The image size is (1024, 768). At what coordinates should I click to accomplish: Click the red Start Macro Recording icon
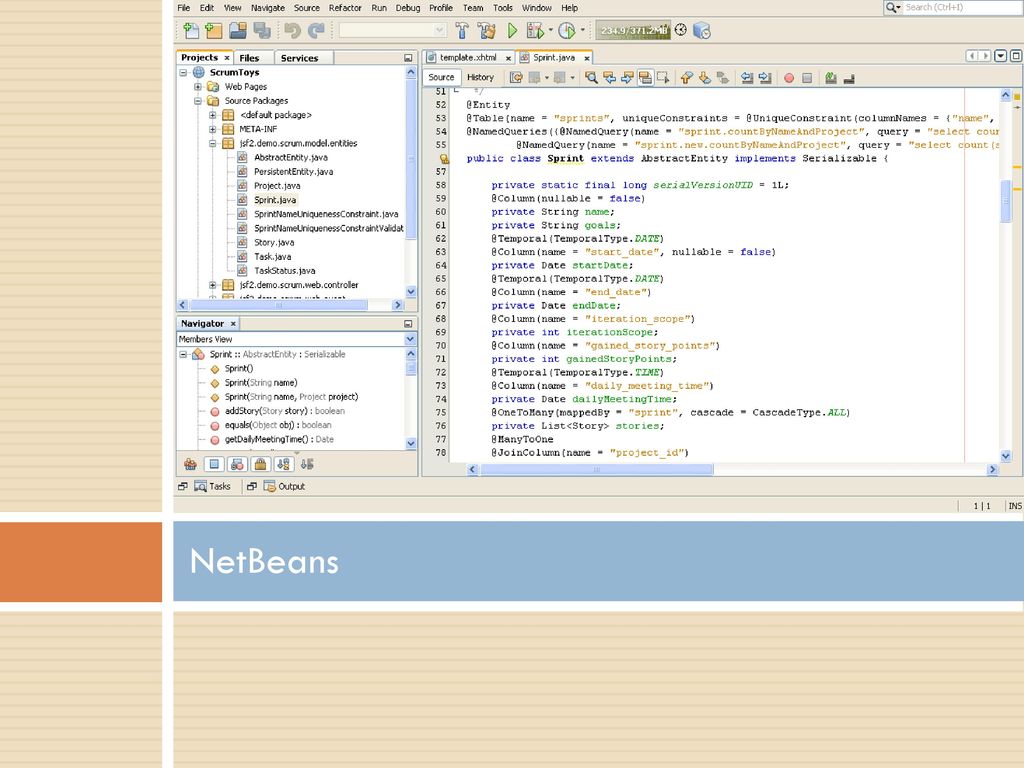(789, 78)
